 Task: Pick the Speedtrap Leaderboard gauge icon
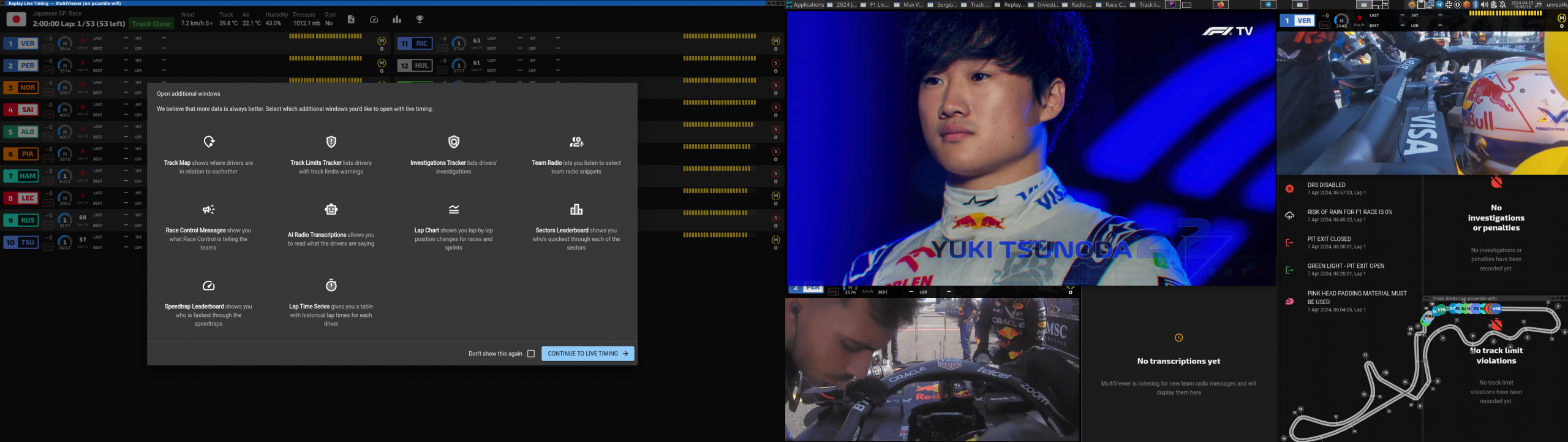209,286
